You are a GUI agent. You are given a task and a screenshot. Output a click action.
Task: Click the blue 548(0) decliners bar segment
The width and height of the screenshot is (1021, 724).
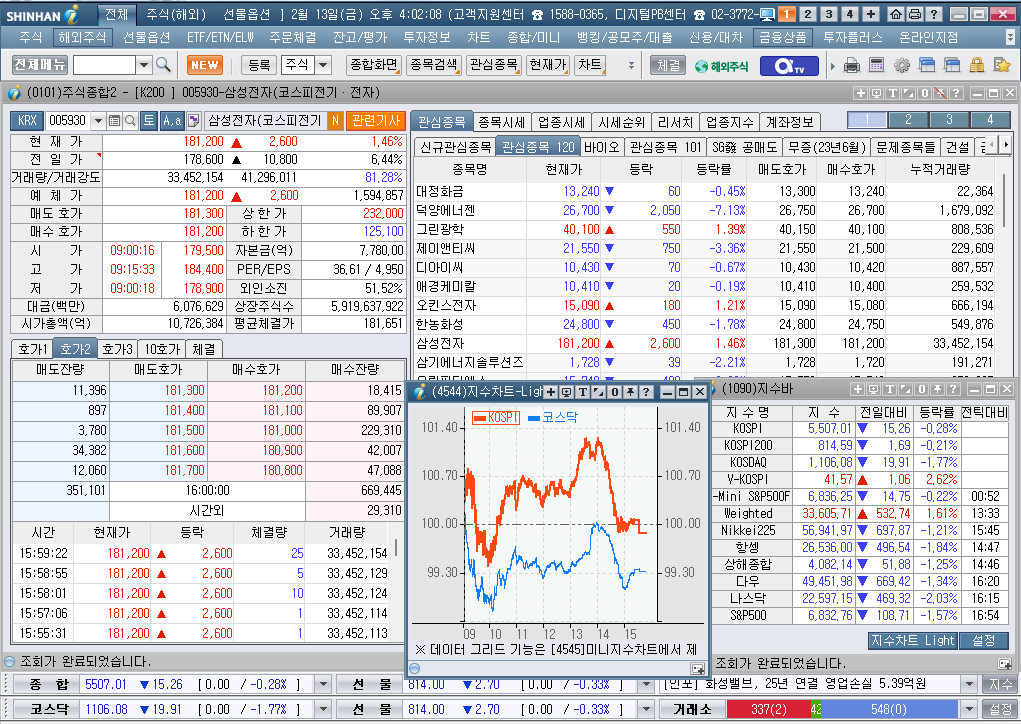click(x=889, y=709)
